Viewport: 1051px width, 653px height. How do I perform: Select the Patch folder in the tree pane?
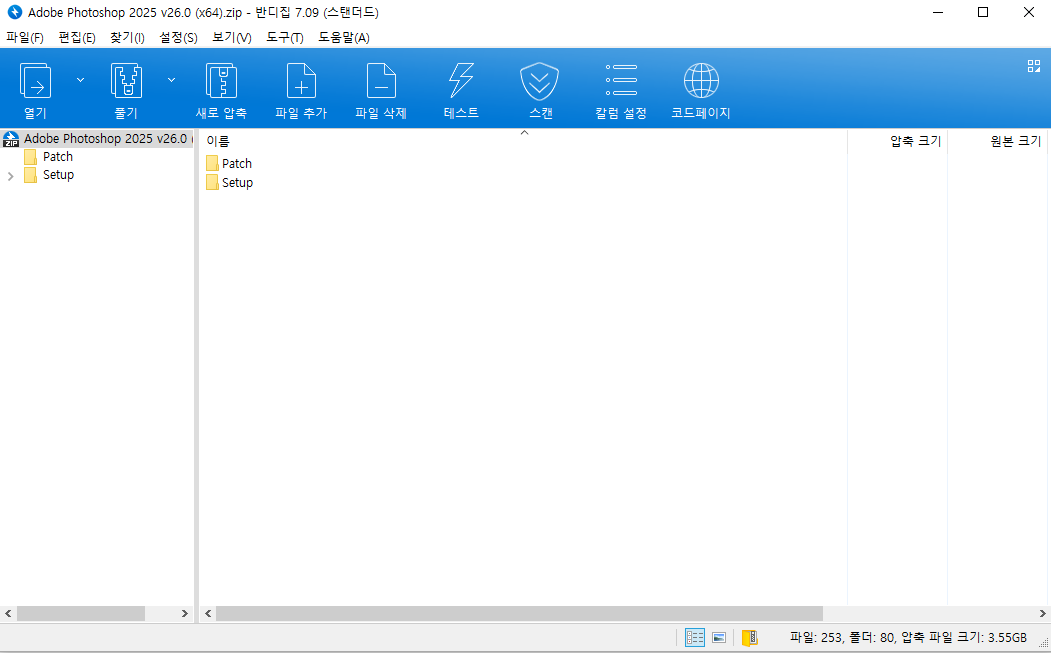(58, 157)
